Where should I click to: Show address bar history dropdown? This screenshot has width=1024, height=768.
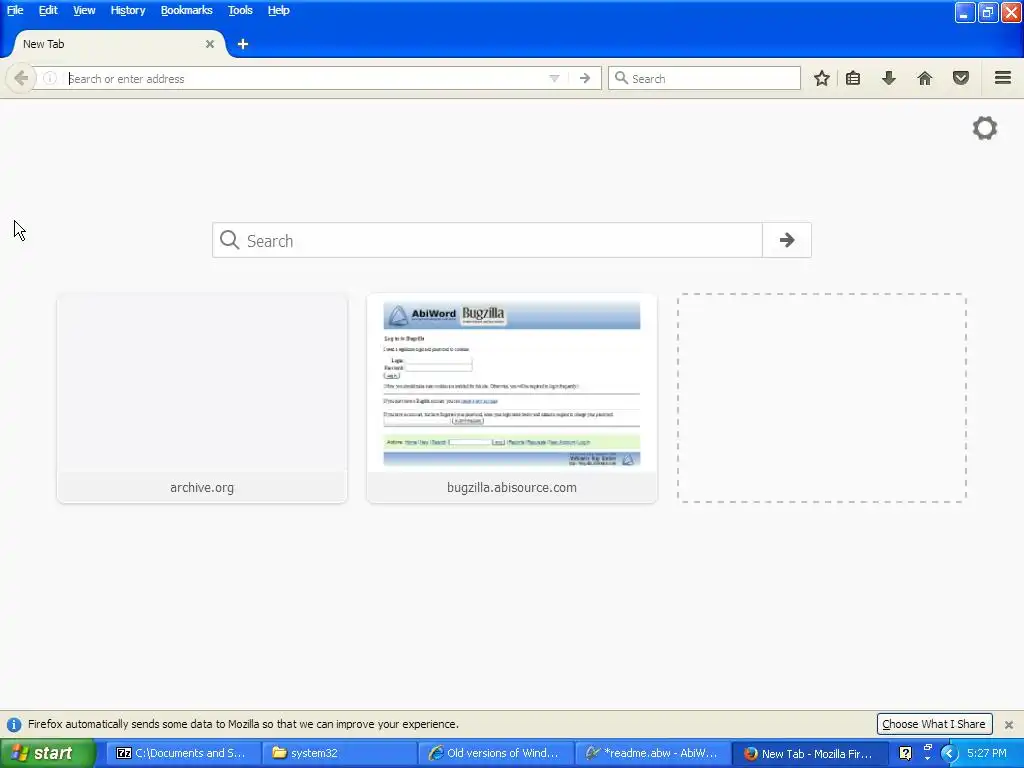(x=554, y=78)
